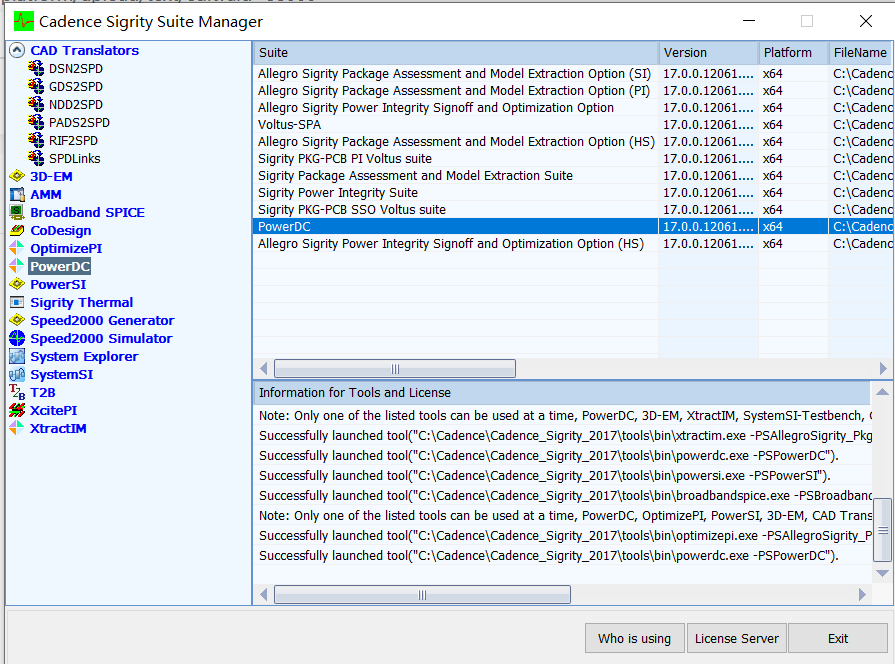Click the info panel vertical scrollbar thumb
Viewport: 895px width, 664px height.
click(x=882, y=530)
